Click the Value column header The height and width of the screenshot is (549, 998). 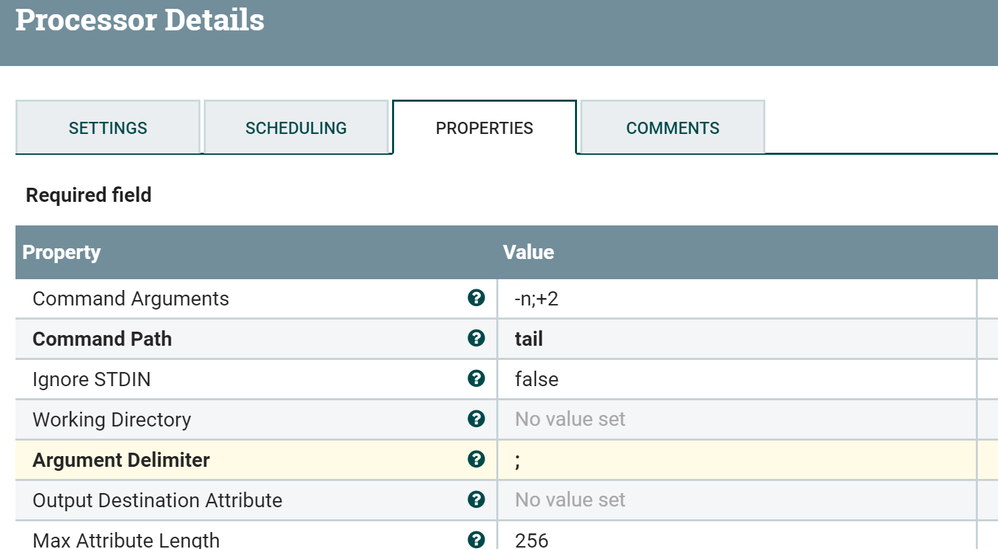(x=528, y=252)
